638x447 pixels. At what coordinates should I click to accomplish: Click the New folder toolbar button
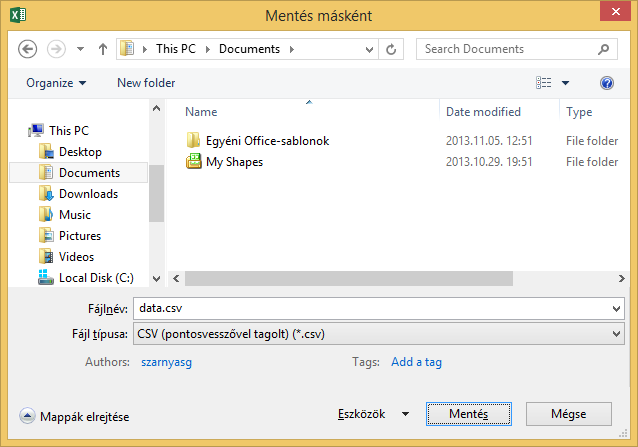146,83
